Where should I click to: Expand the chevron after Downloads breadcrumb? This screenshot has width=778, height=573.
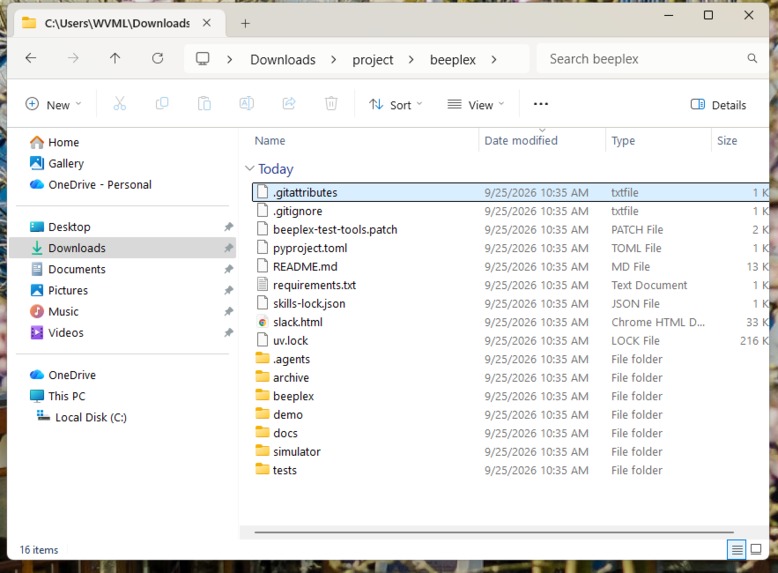point(333,60)
